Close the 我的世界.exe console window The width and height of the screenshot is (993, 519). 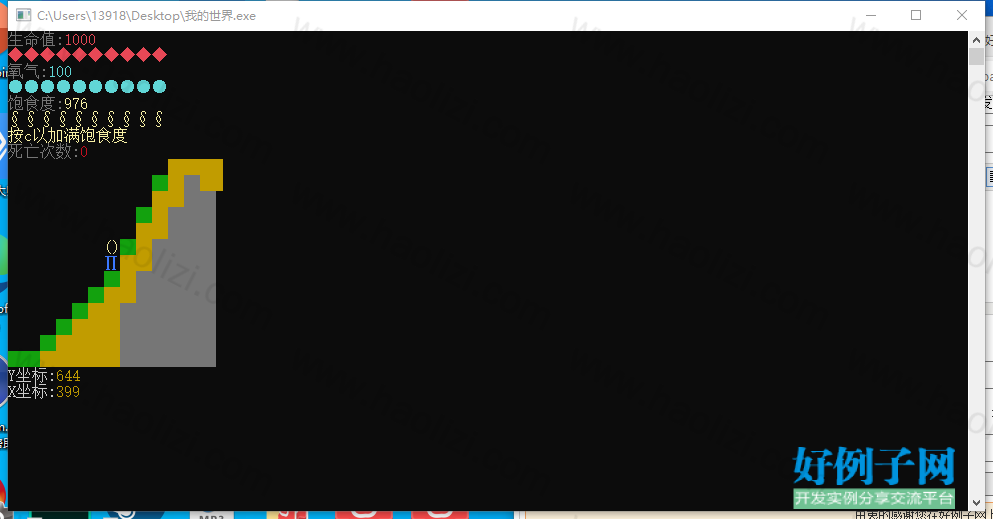[961, 15]
